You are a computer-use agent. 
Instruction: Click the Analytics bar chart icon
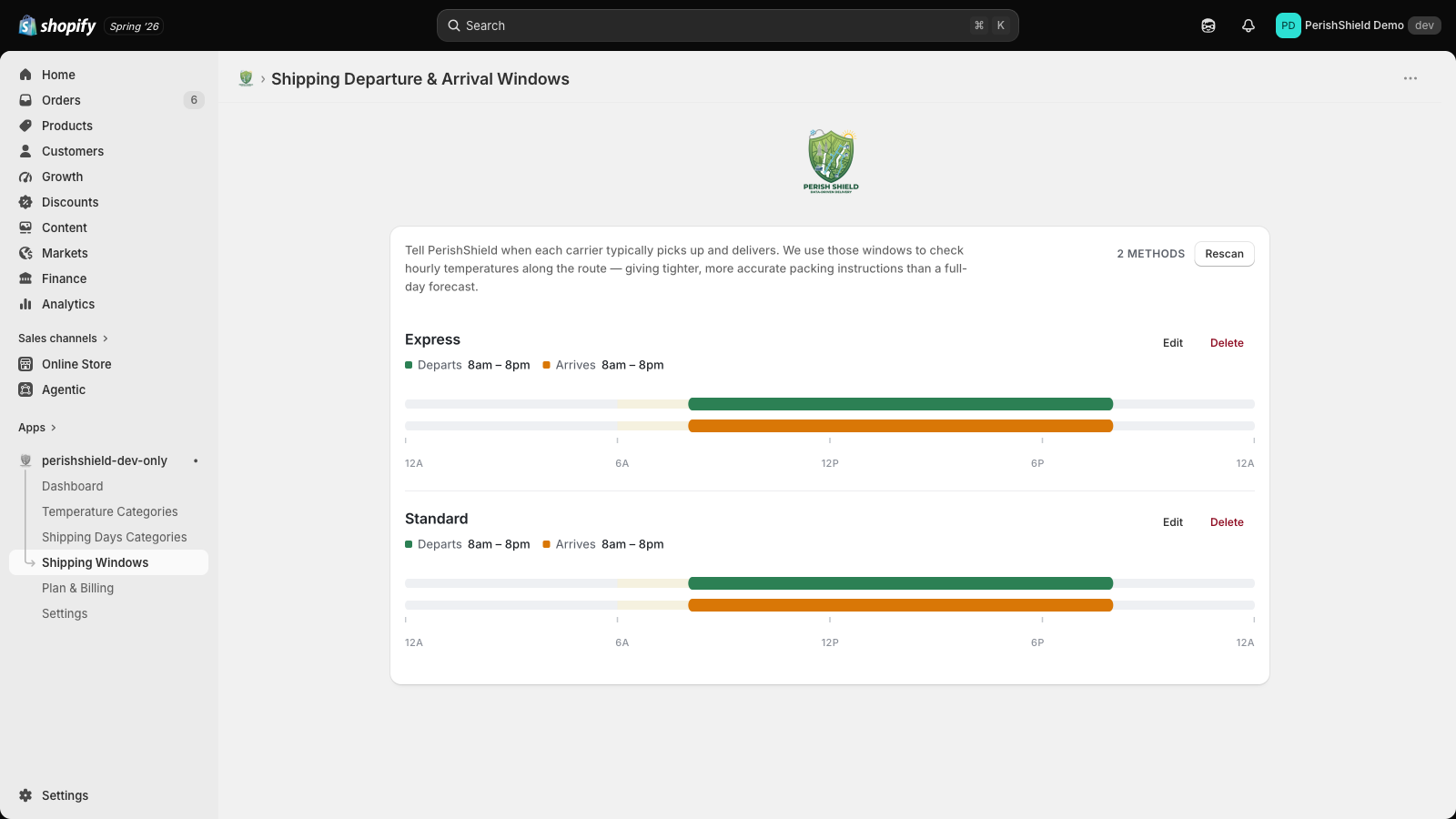(25, 304)
